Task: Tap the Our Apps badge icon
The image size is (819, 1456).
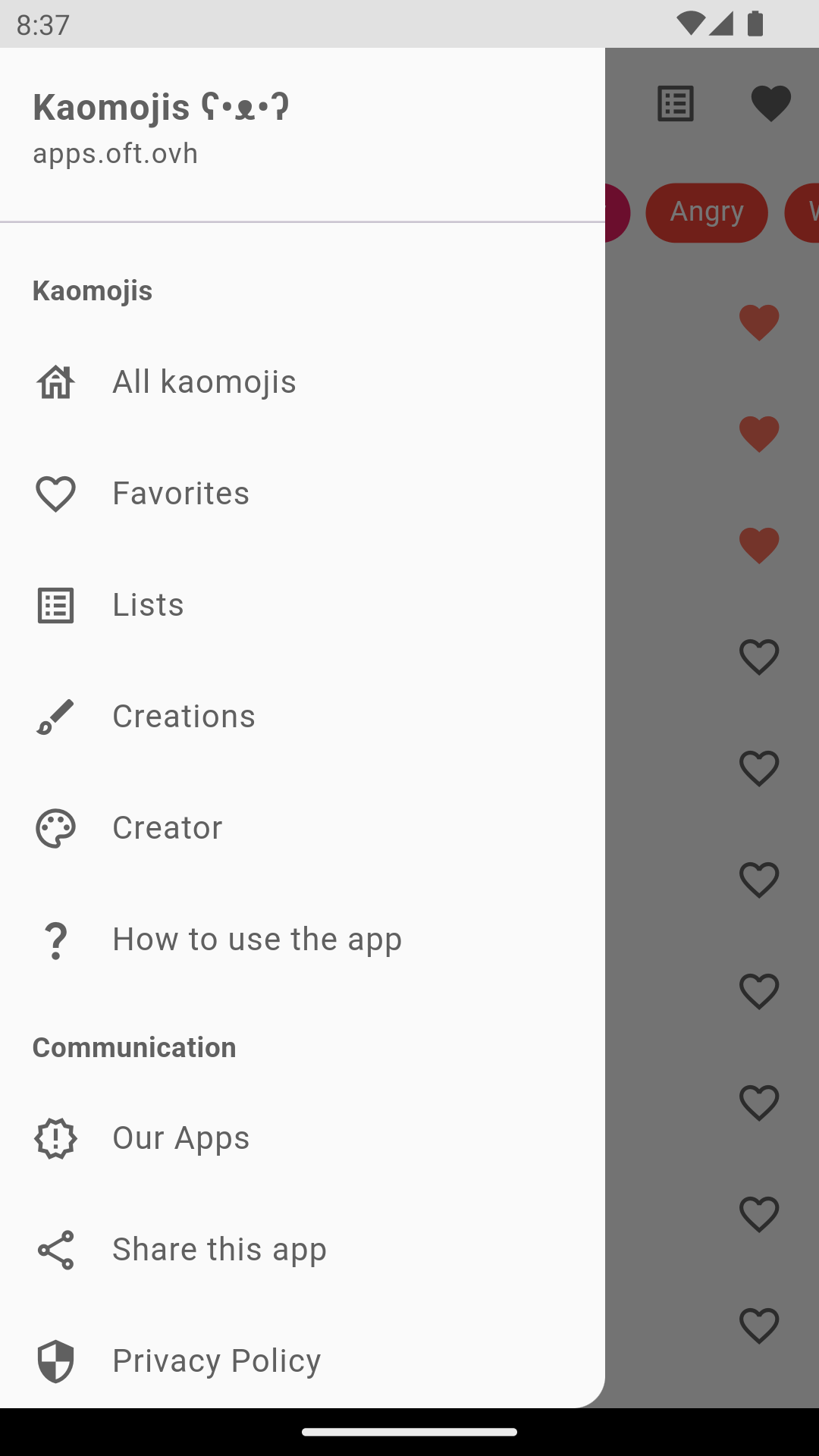Action: point(55,1138)
